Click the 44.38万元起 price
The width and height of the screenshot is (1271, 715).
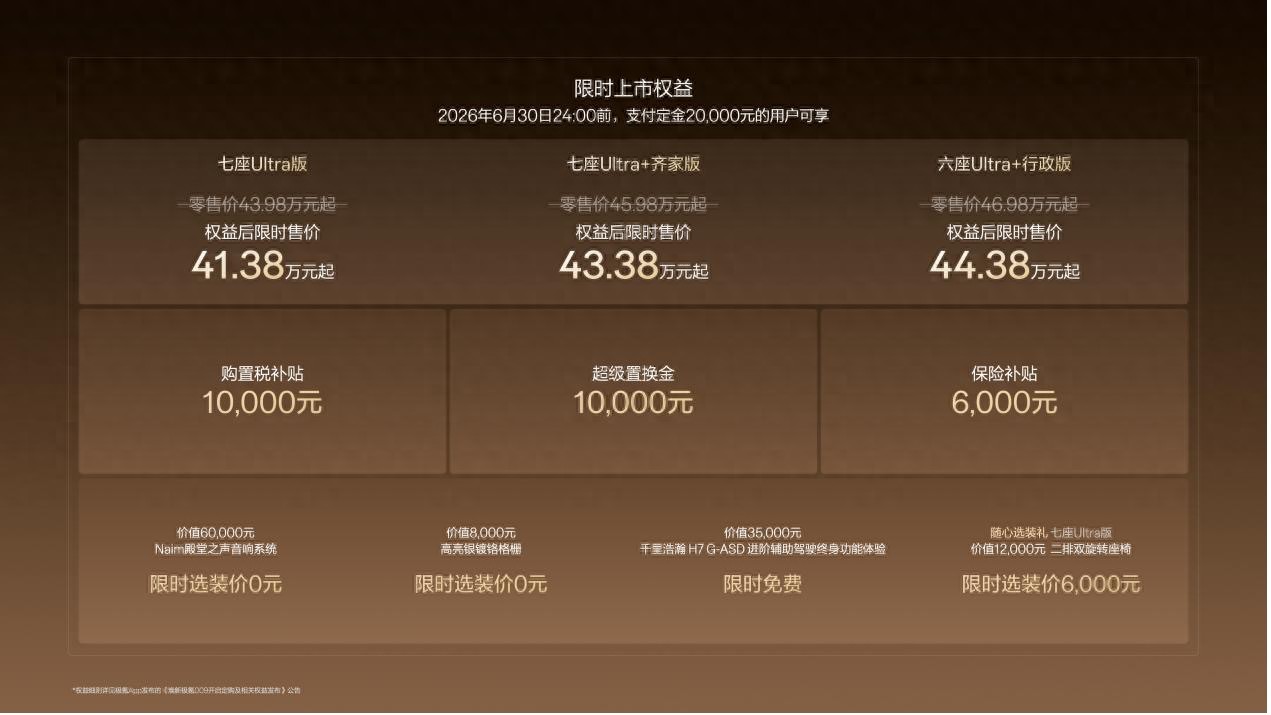[x=1004, y=266]
